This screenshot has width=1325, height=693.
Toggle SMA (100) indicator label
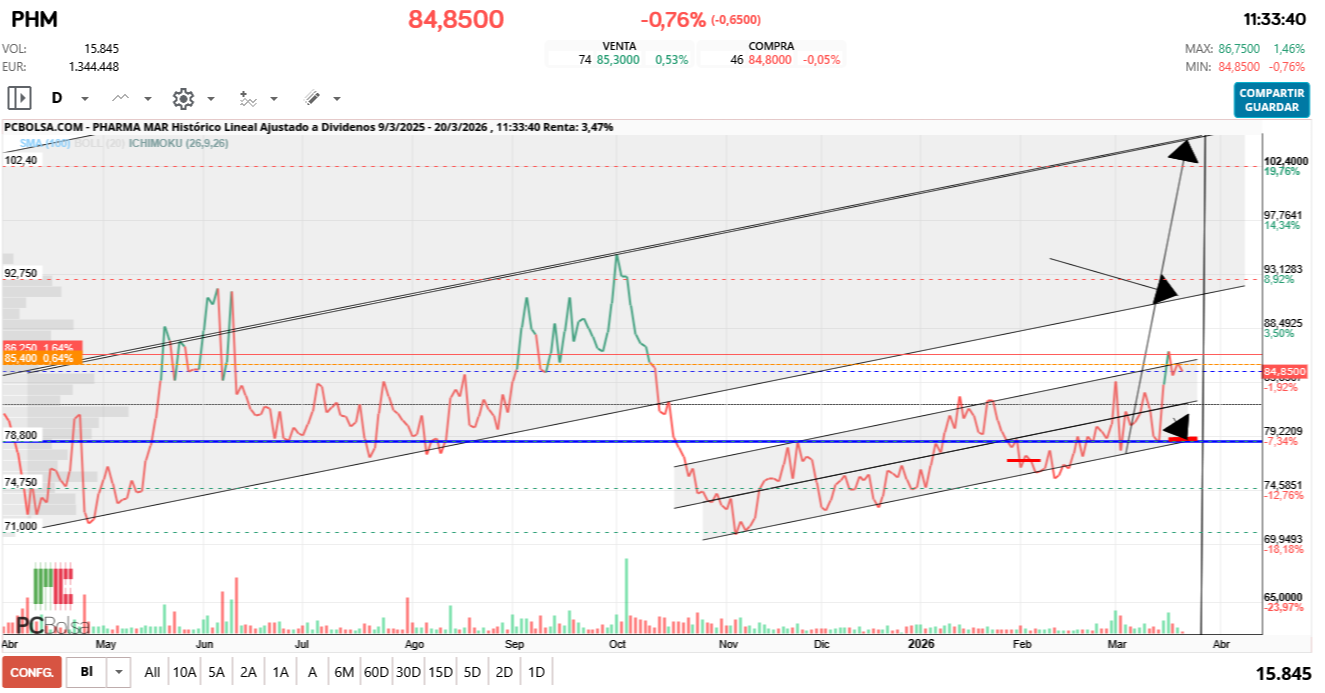point(45,143)
